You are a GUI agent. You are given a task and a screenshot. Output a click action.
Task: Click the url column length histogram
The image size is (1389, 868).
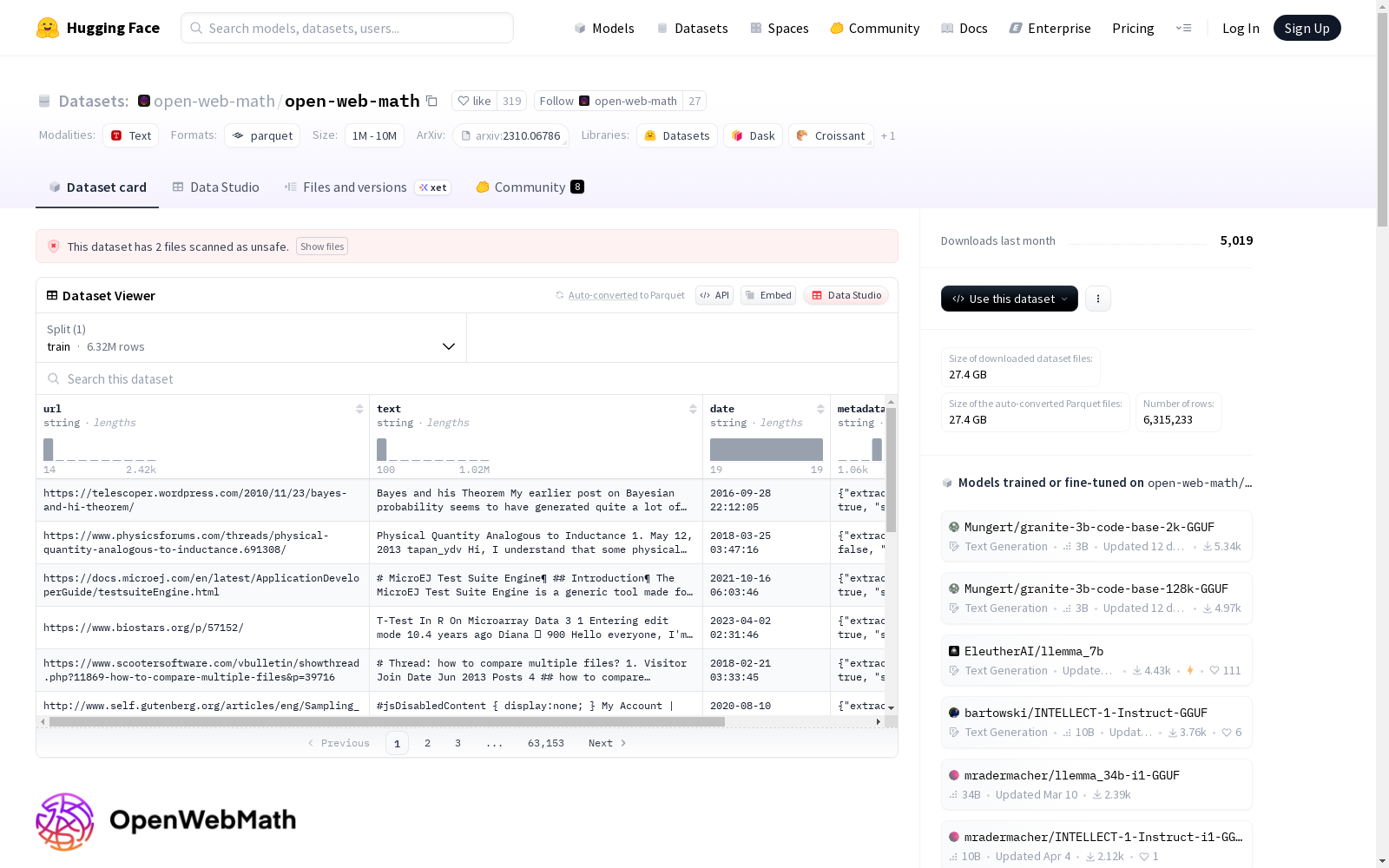coord(100,450)
